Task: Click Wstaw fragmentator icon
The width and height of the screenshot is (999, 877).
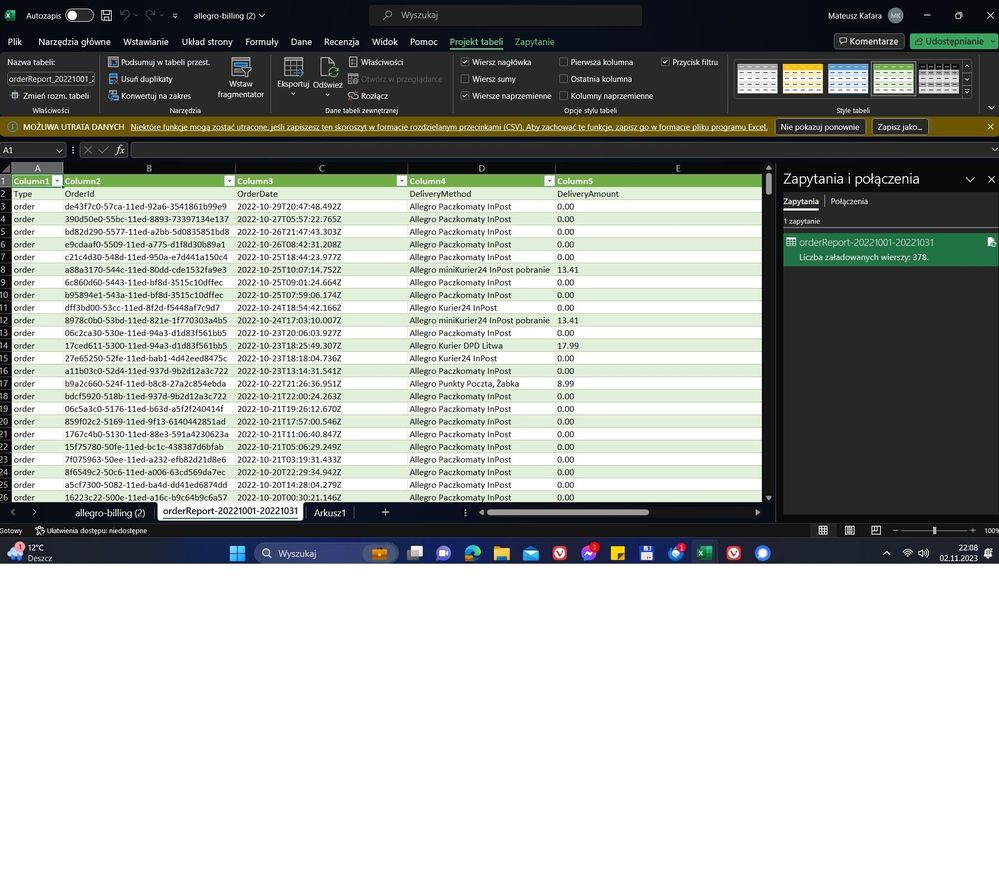Action: [241, 68]
